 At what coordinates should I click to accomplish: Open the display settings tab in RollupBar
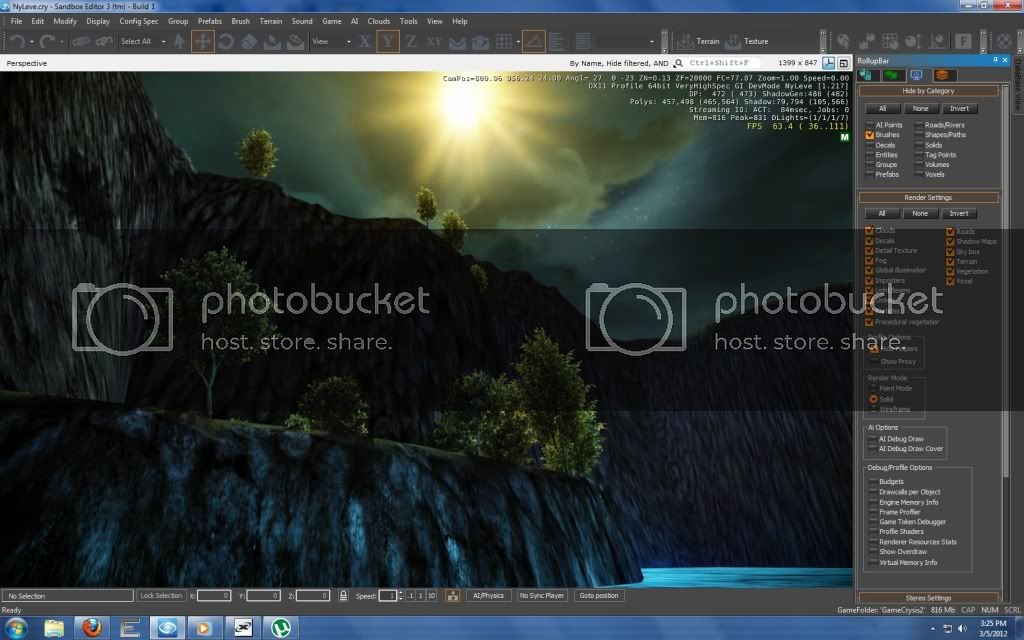pyautogui.click(x=915, y=75)
